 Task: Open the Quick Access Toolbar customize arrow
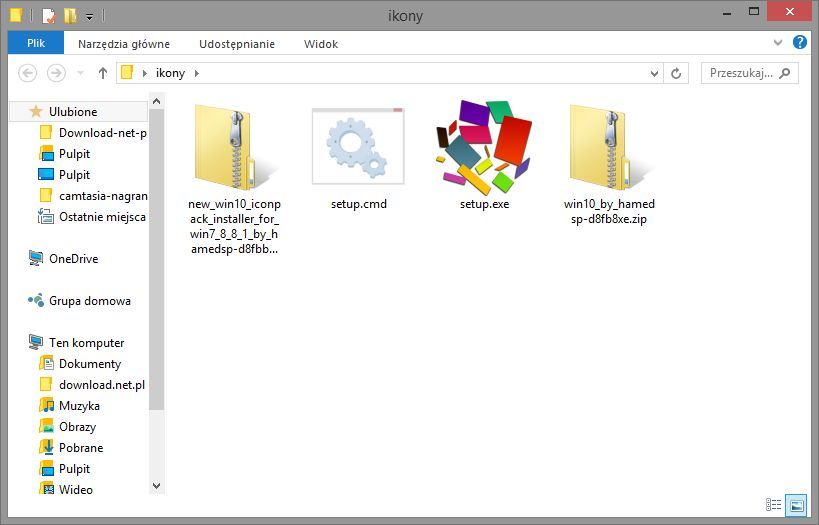coord(89,17)
